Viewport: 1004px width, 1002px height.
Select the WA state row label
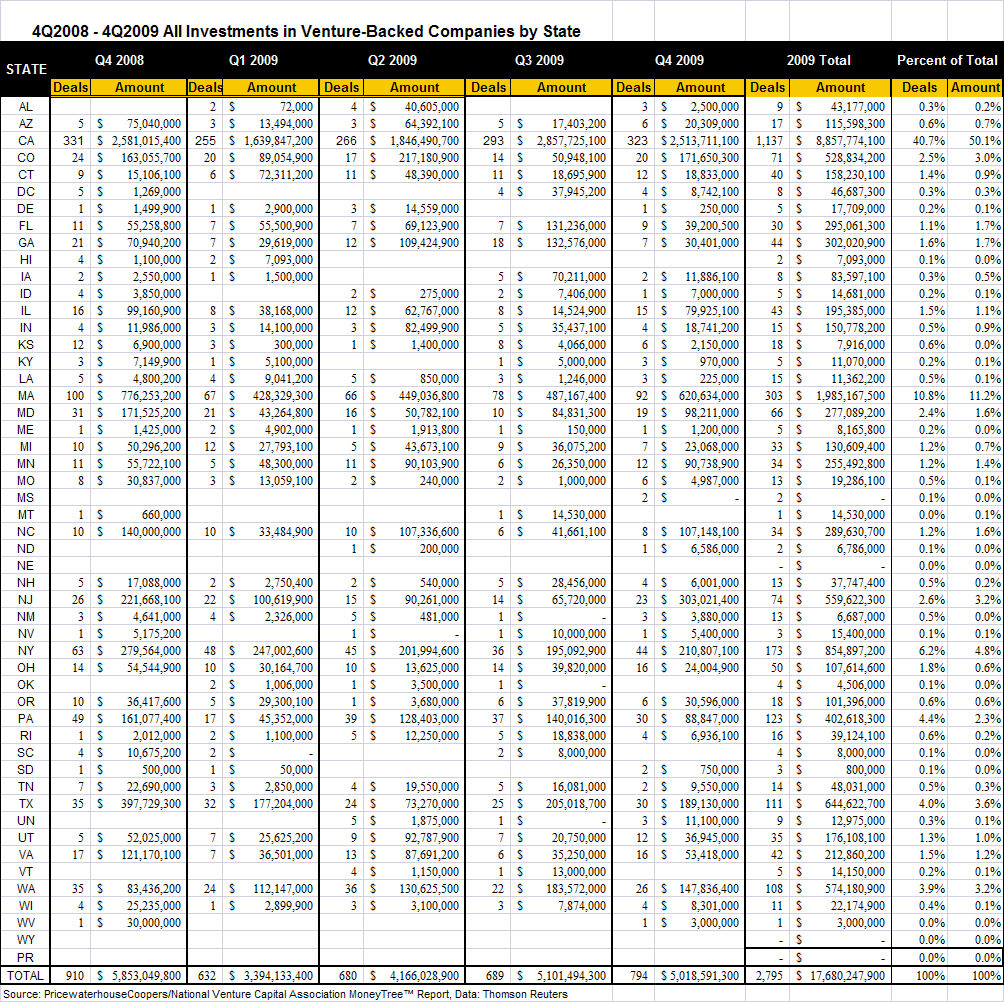(x=26, y=889)
